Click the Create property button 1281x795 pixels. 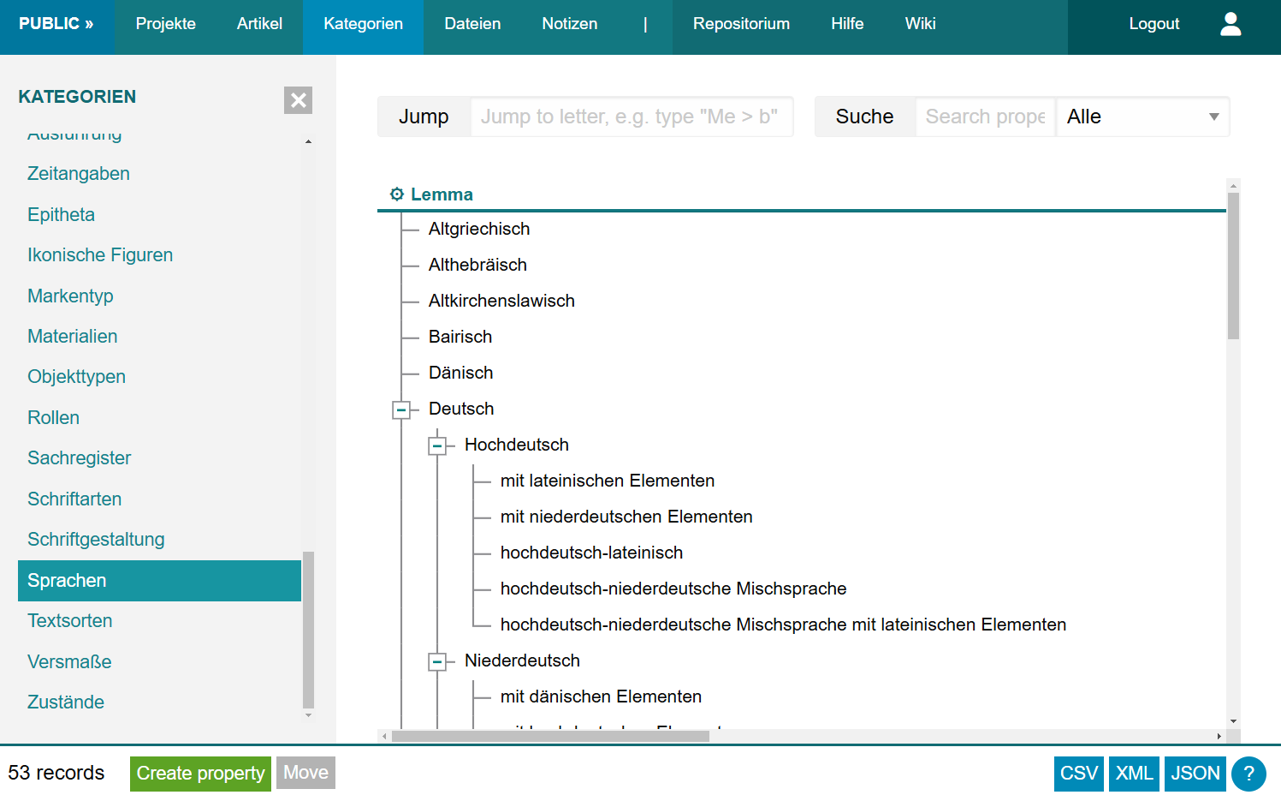[x=199, y=773]
